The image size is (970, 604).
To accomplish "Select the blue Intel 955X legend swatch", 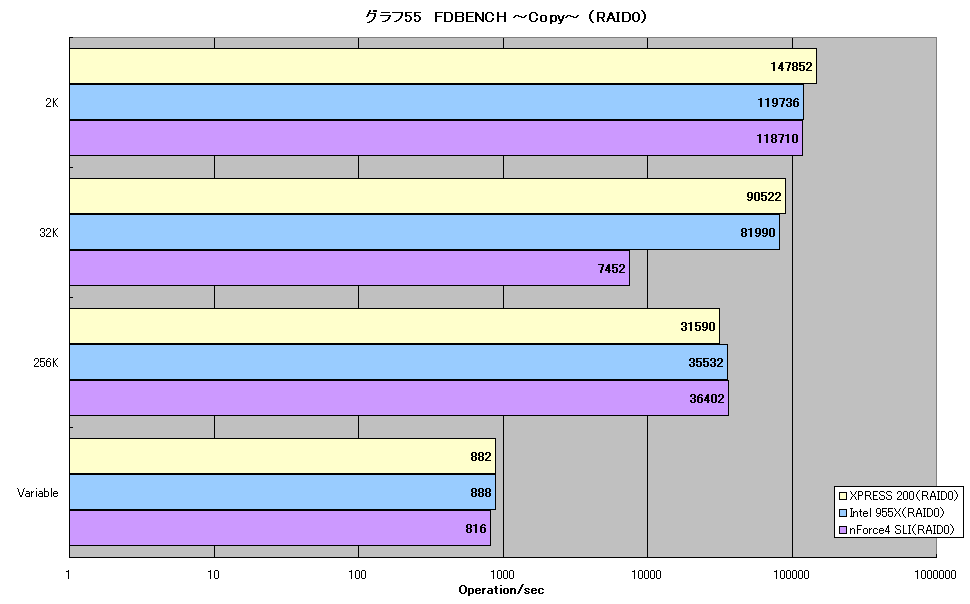I will coord(842,513).
